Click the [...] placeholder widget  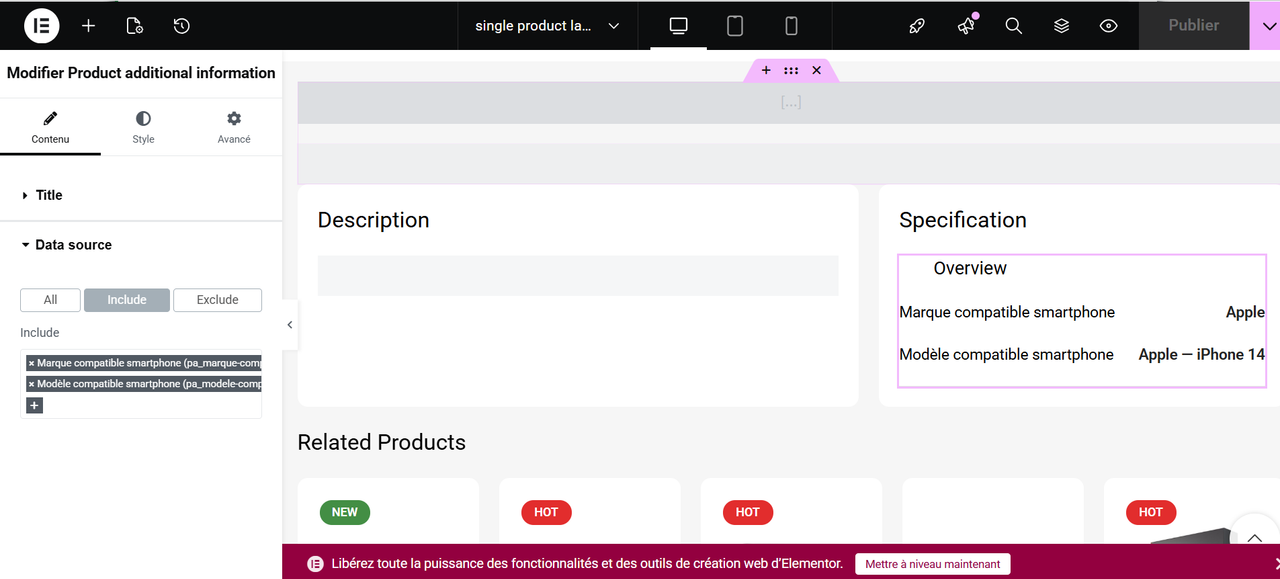[790, 102]
